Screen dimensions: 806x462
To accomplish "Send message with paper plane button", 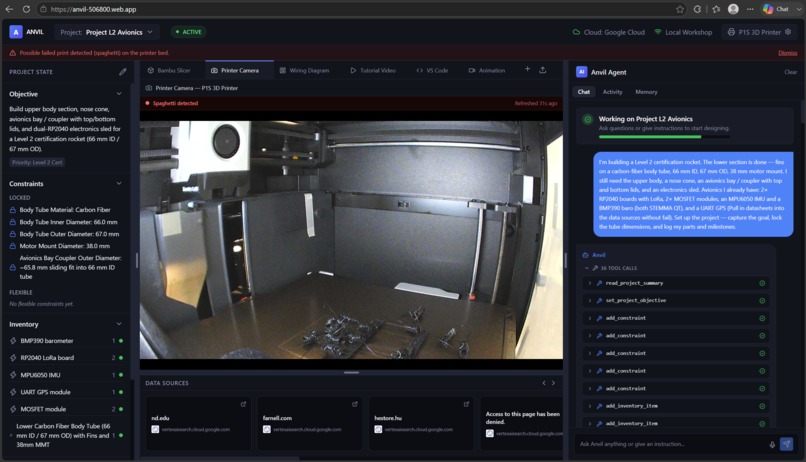I will [786, 444].
